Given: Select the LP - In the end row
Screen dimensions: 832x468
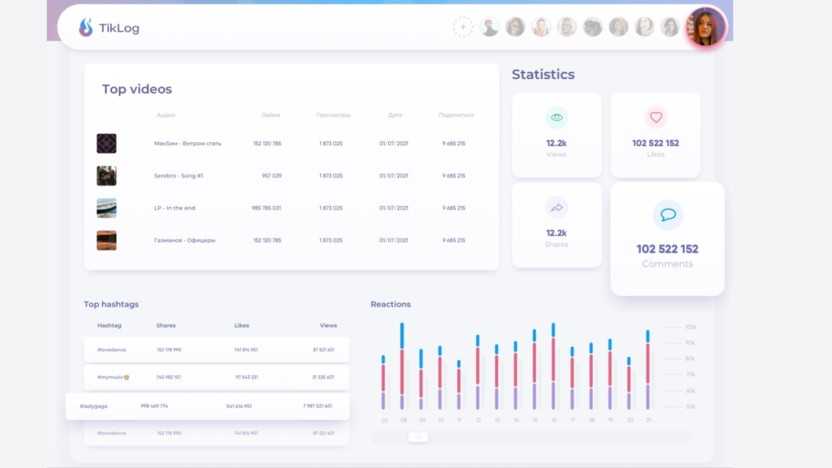Looking at the screenshot, I should tap(290, 208).
